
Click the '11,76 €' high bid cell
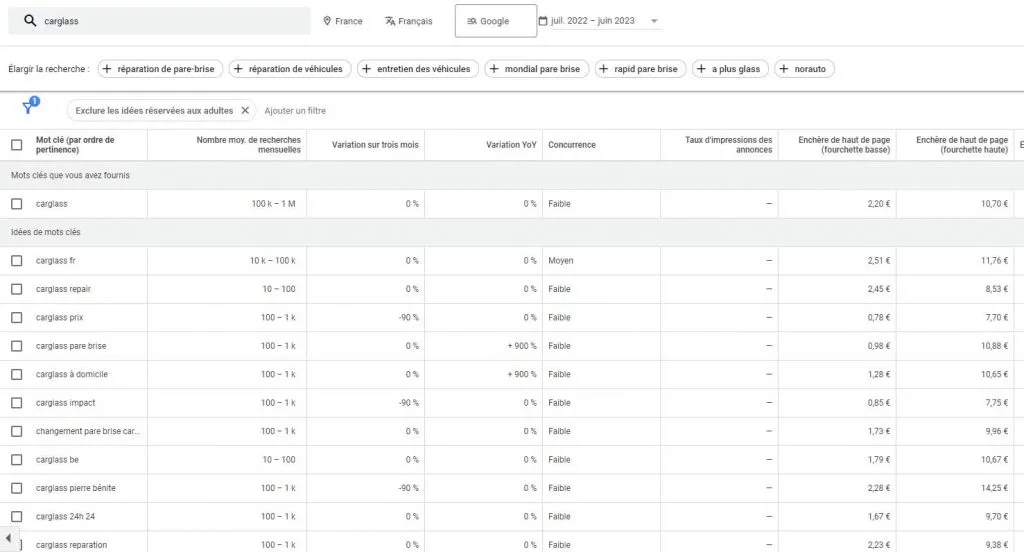tap(994, 261)
